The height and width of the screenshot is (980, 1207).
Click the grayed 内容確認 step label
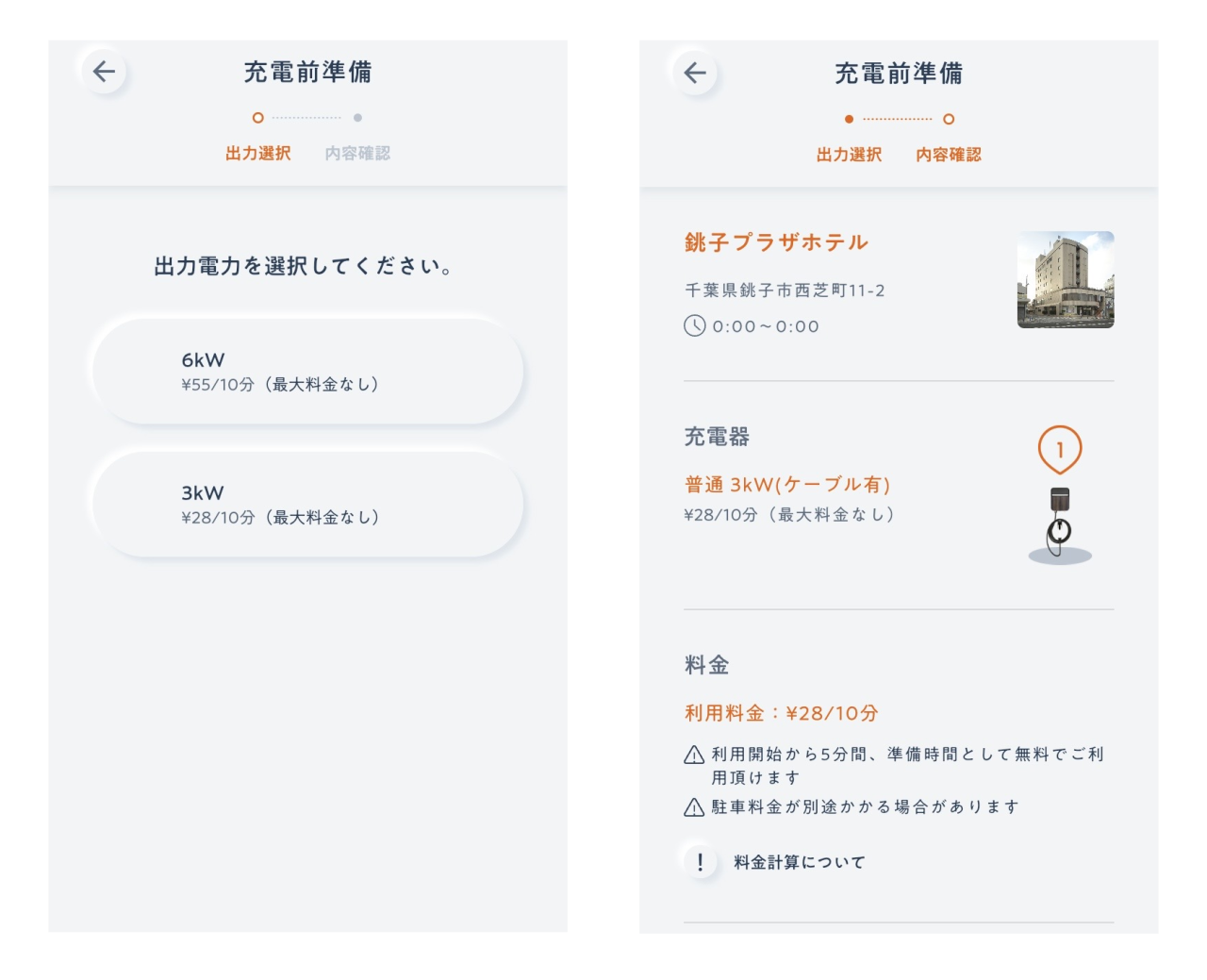tap(357, 153)
